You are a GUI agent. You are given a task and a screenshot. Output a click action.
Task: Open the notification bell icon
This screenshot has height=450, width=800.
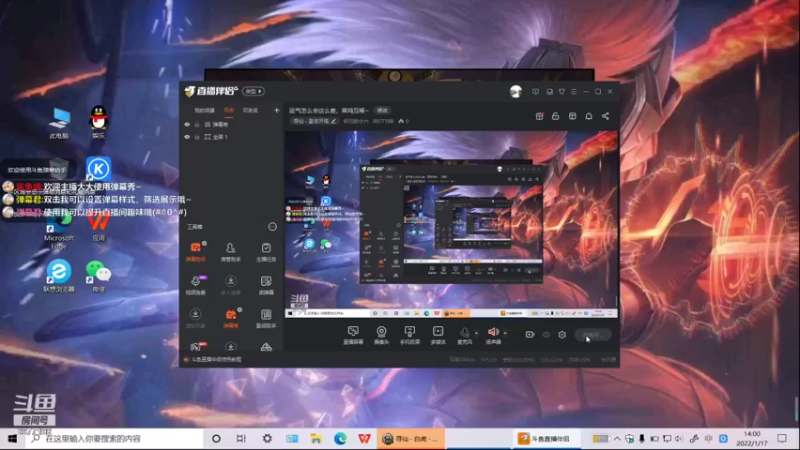click(x=589, y=116)
